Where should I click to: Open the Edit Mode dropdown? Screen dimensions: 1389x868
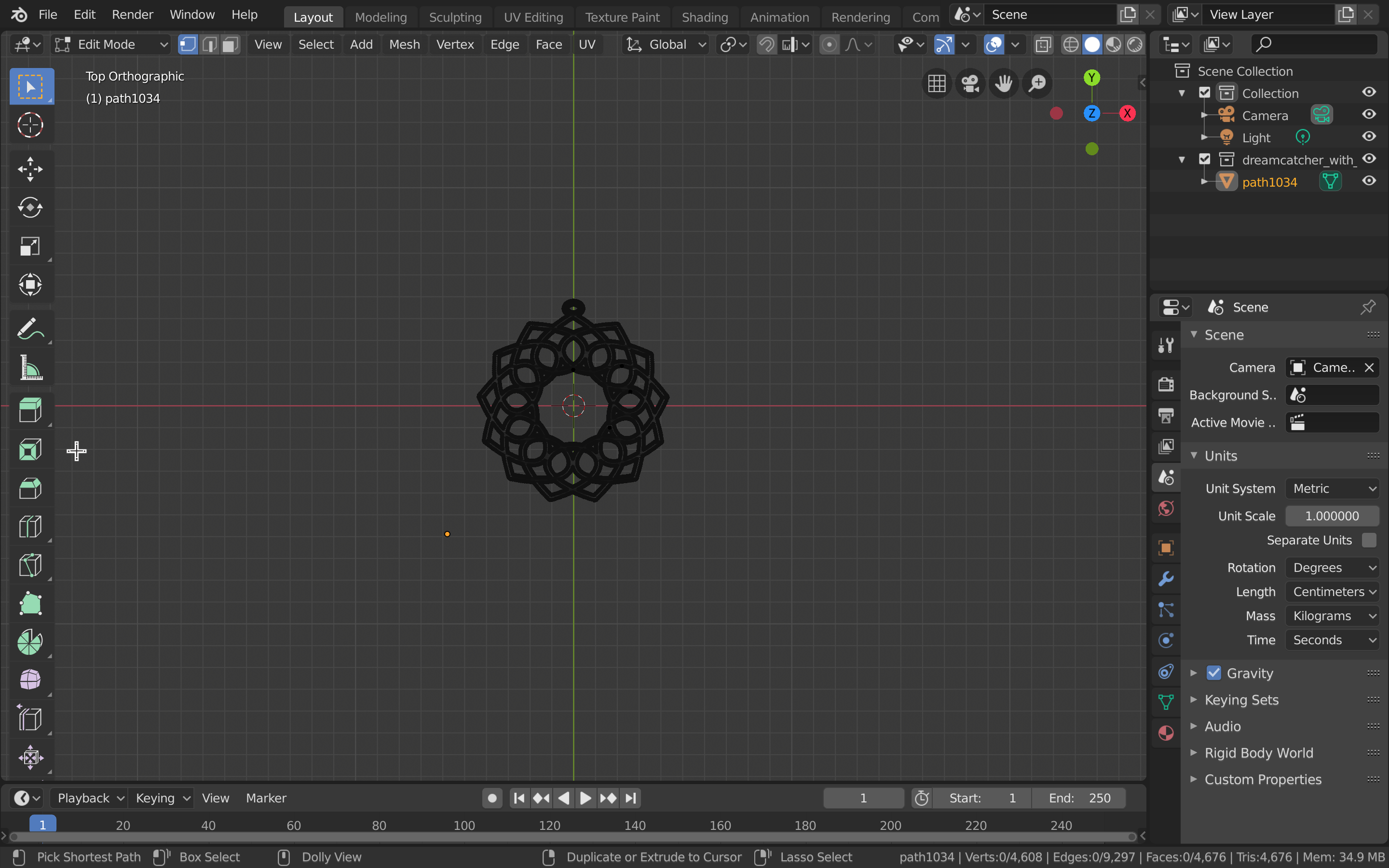tap(112, 44)
